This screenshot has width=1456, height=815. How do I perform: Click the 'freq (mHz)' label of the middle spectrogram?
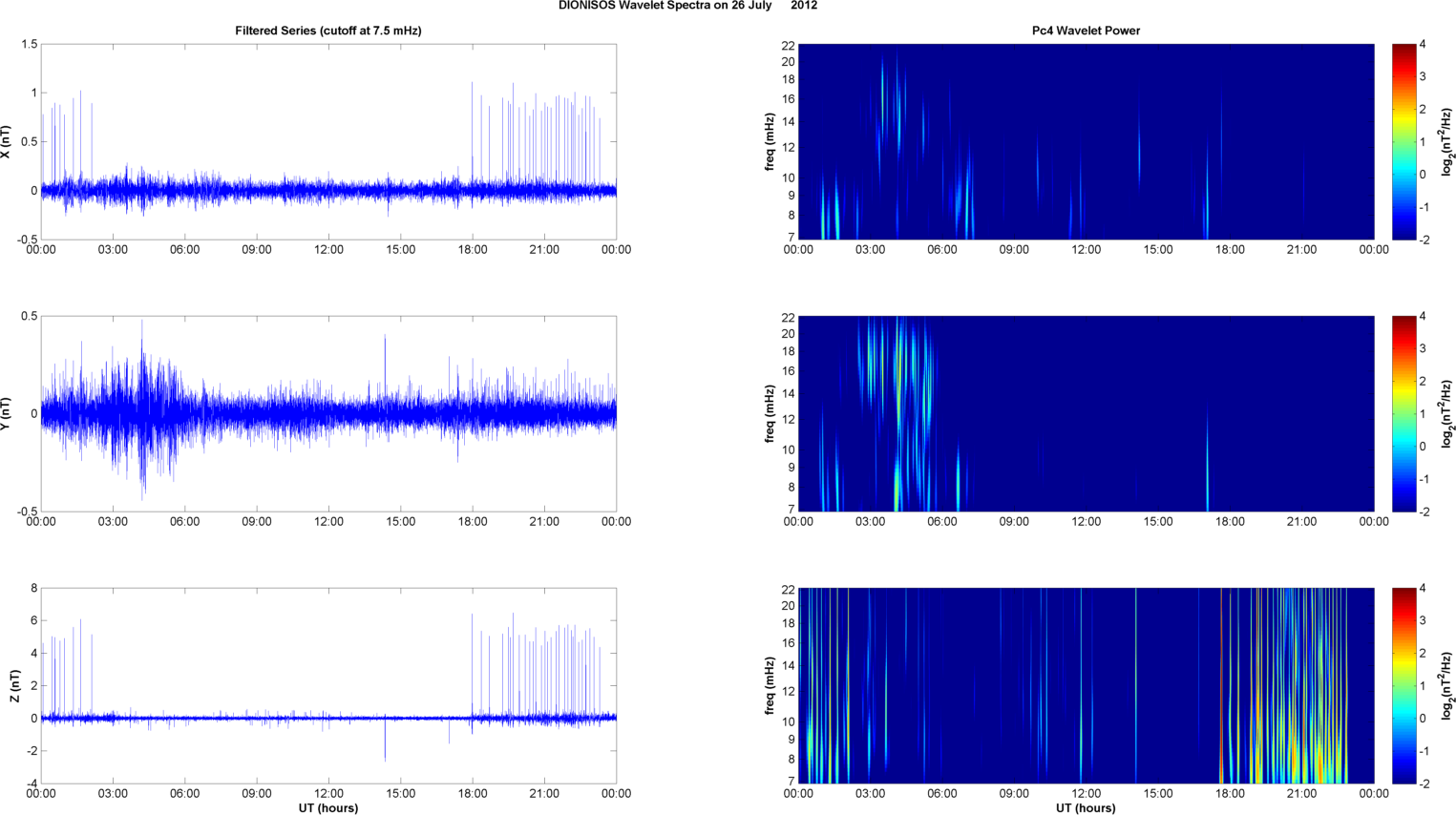770,413
